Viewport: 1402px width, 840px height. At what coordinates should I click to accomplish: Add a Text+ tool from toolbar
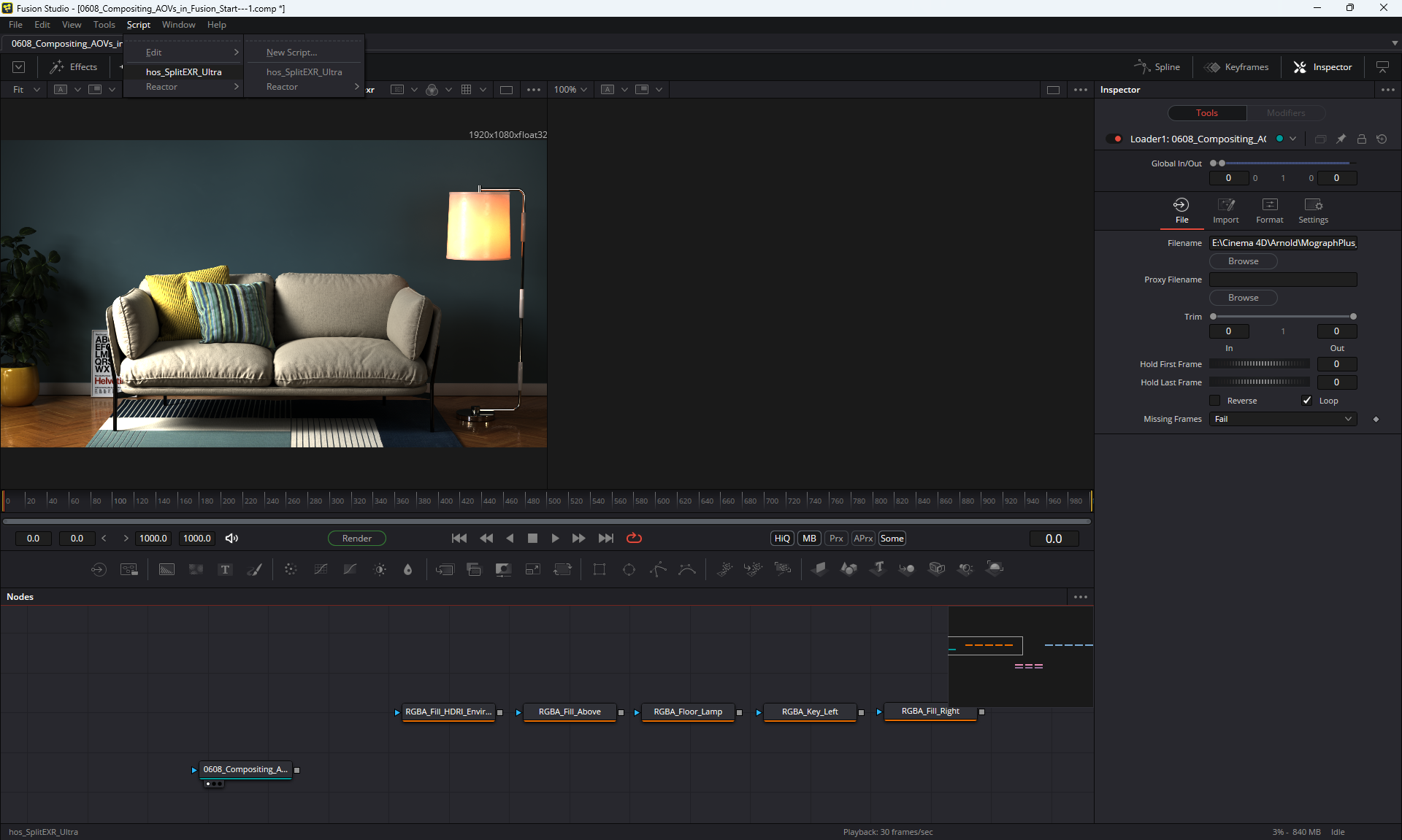click(x=225, y=569)
